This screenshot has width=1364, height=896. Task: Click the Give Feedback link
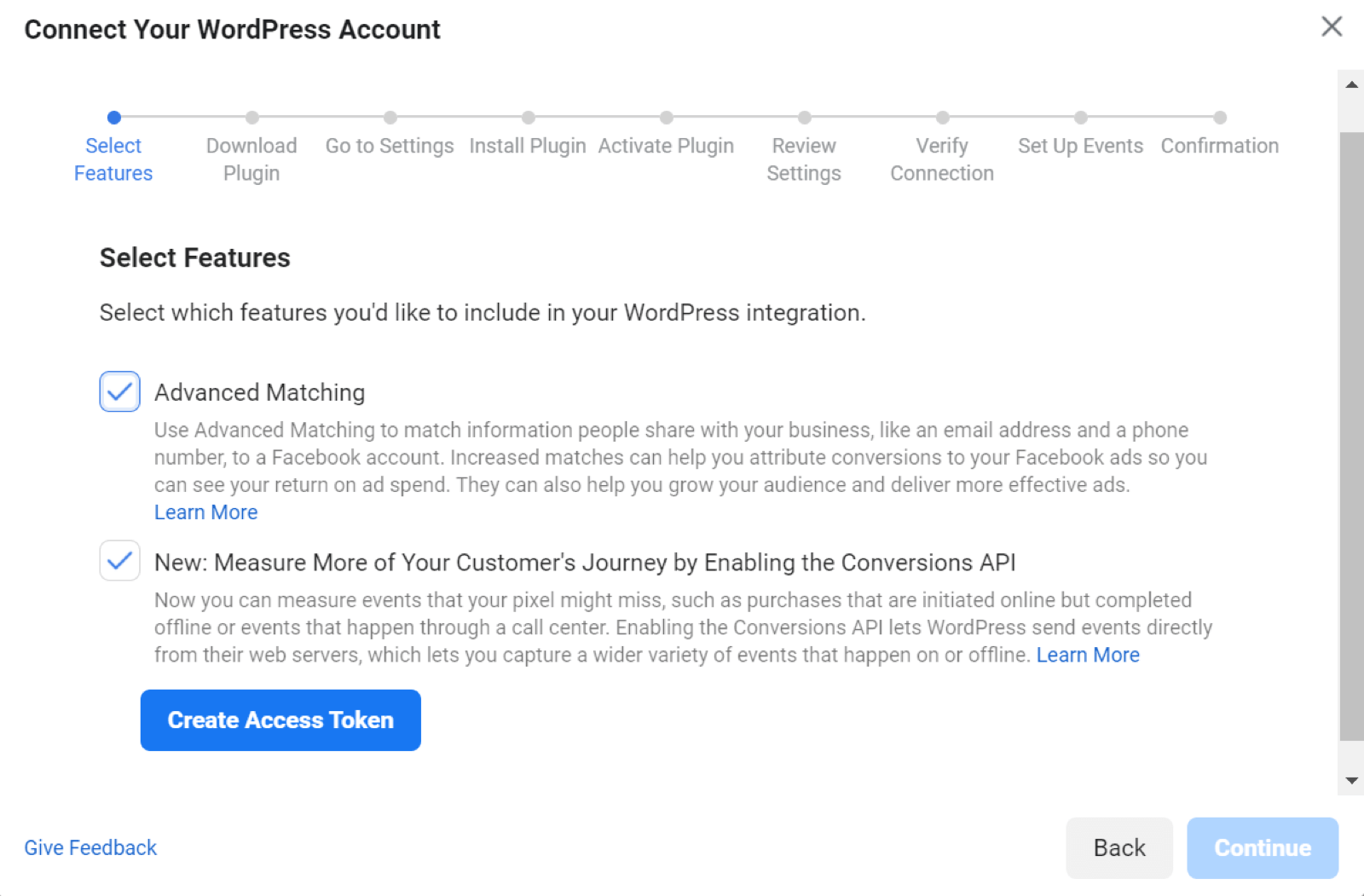pos(90,847)
